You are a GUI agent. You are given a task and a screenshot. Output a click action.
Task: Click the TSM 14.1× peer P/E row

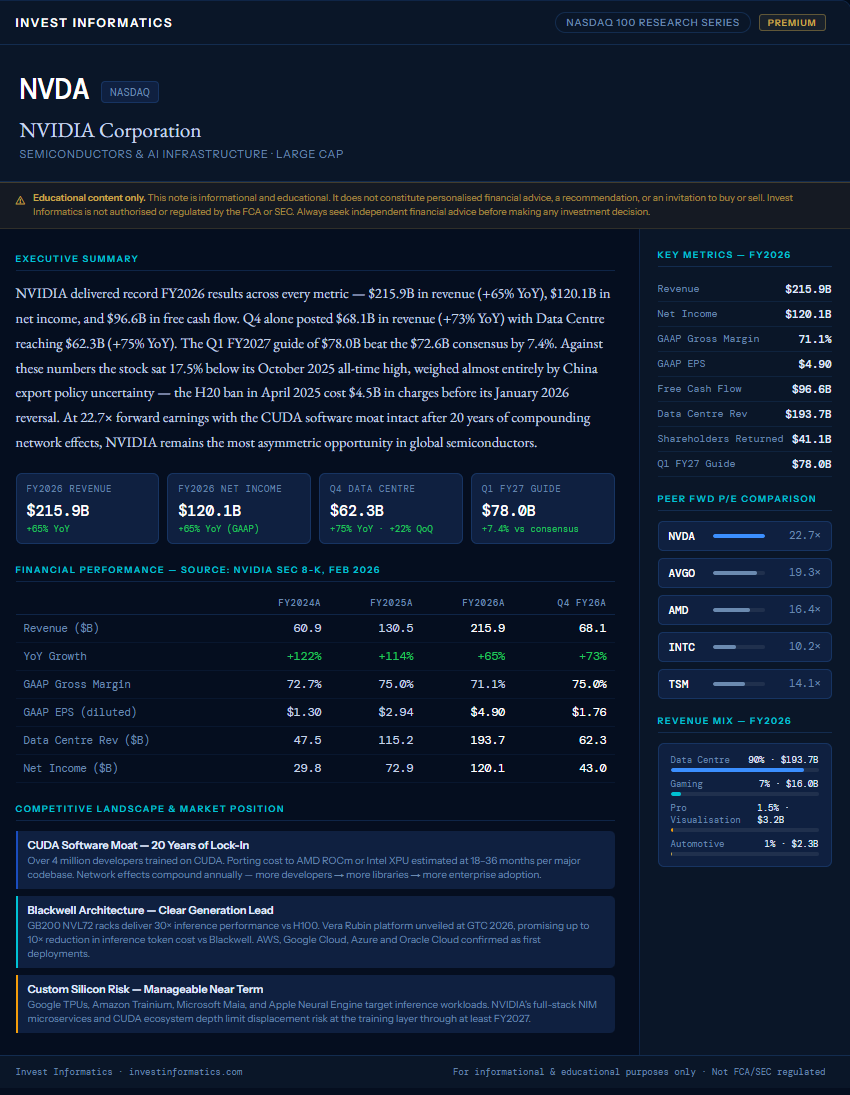point(745,684)
